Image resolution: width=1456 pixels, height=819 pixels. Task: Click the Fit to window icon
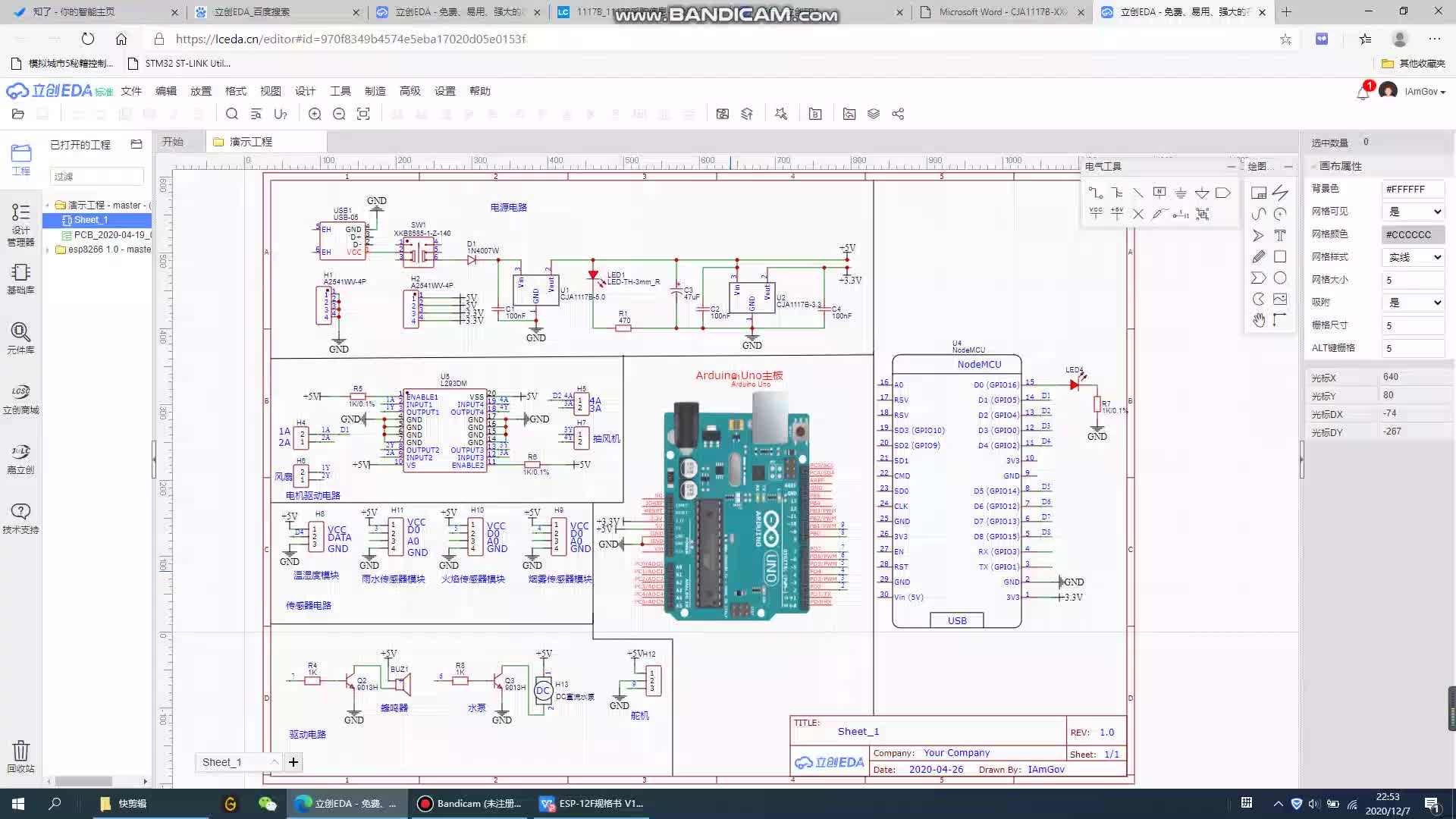(x=363, y=114)
